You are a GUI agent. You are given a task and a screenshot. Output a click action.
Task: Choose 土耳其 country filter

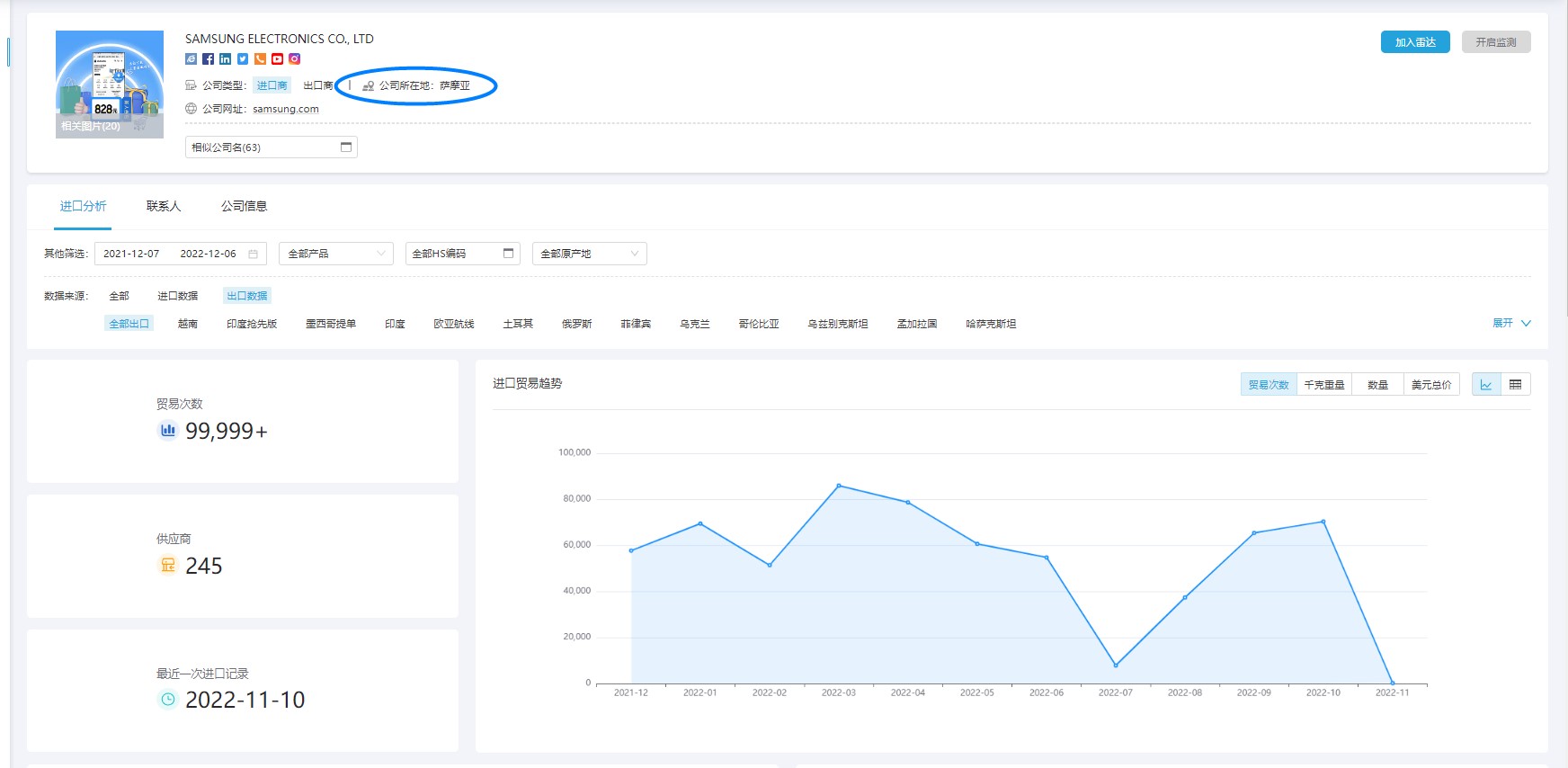click(518, 324)
